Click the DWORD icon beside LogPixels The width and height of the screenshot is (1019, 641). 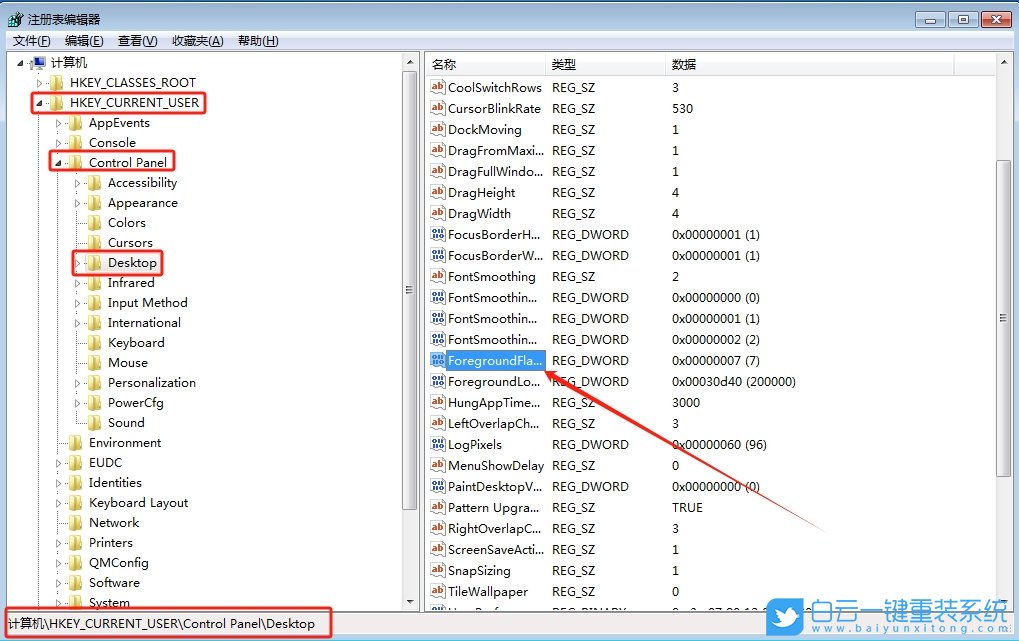437,444
